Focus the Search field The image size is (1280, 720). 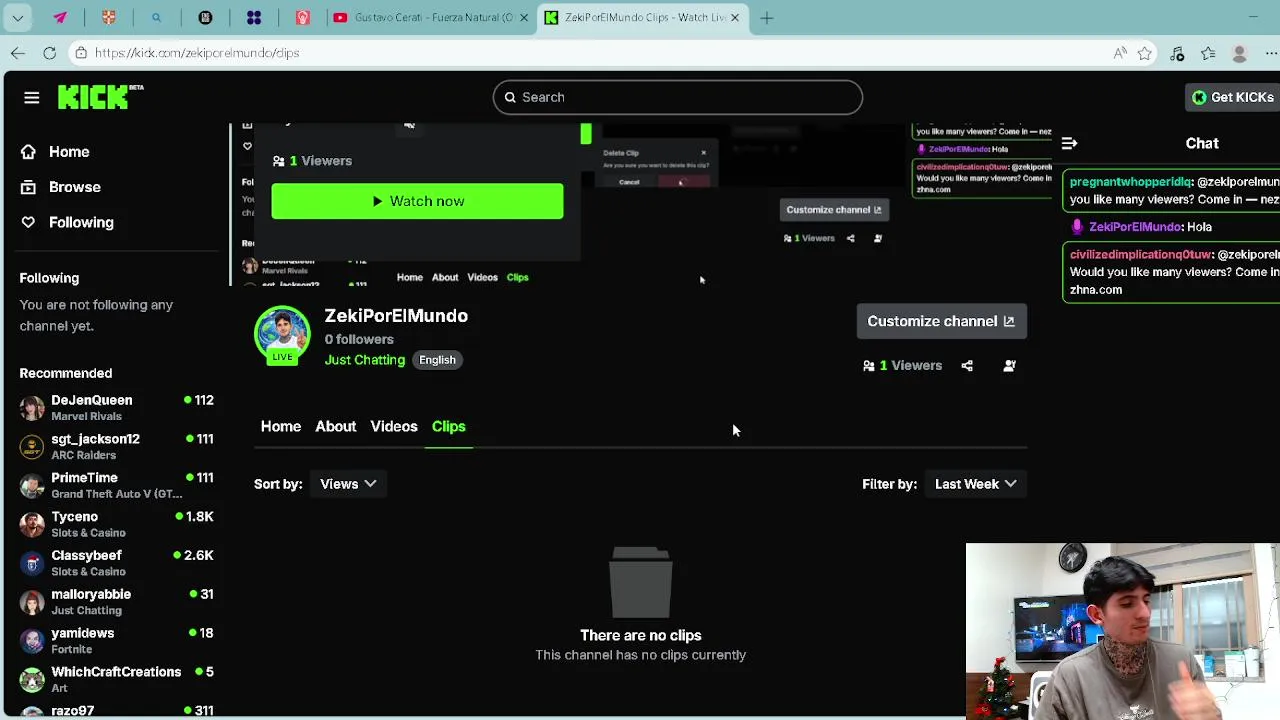pos(678,97)
